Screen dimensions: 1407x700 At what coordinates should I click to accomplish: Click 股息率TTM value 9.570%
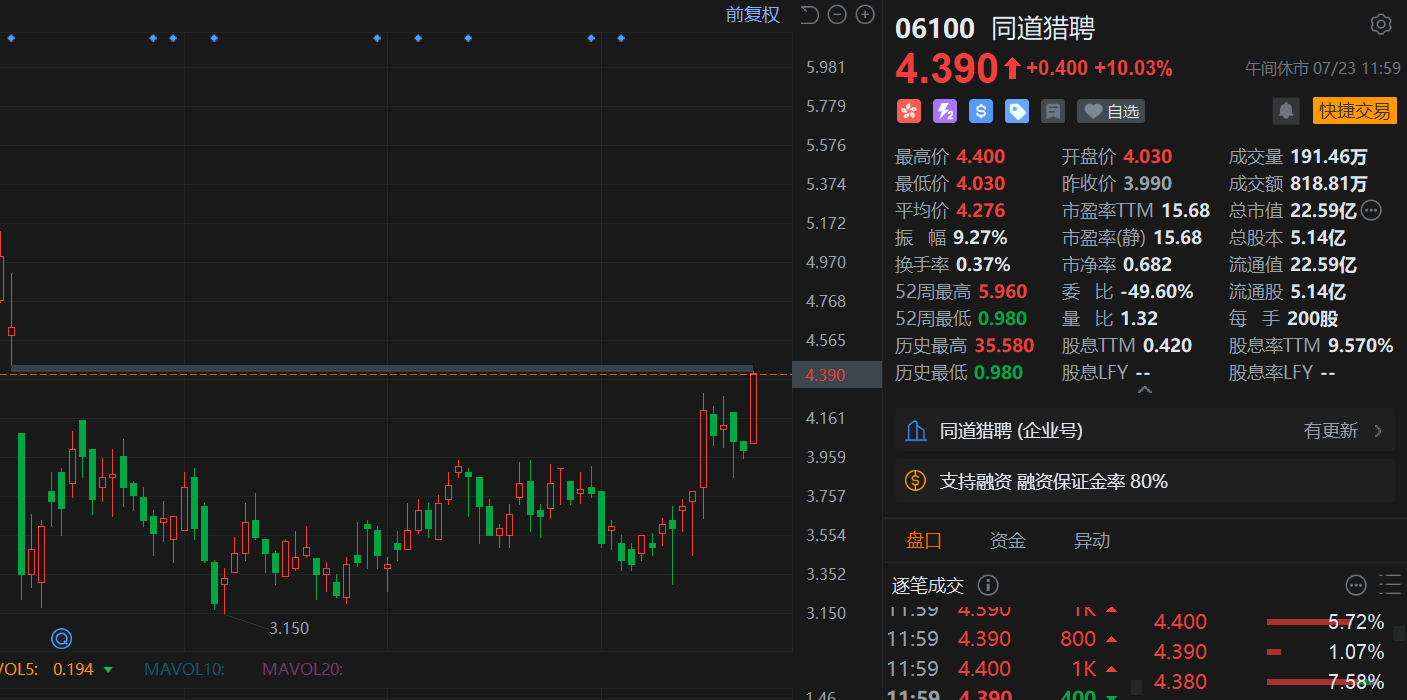1360,346
